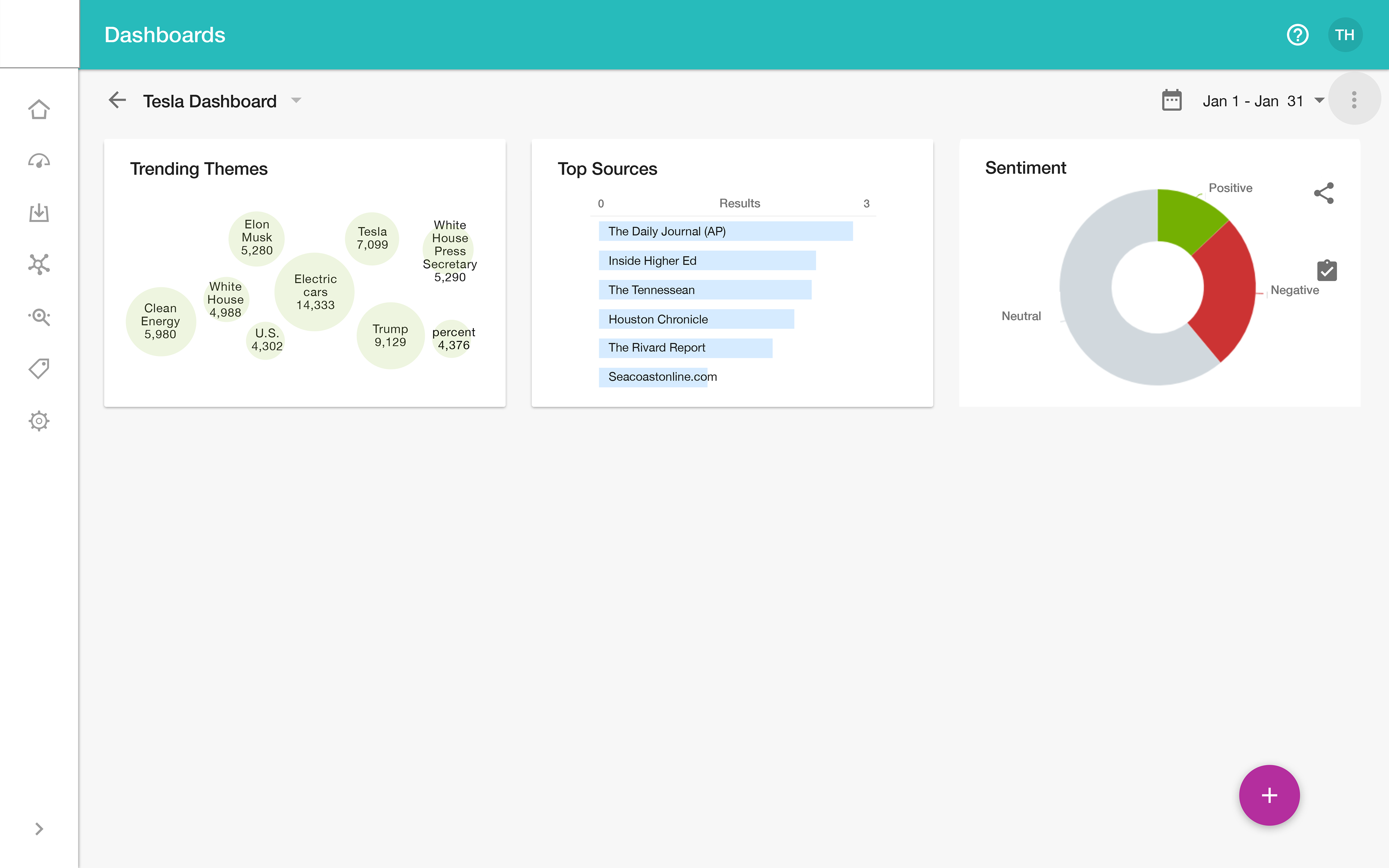The image size is (1389, 868).
Task: Click the Seacoastonline.com bar
Action: (653, 377)
